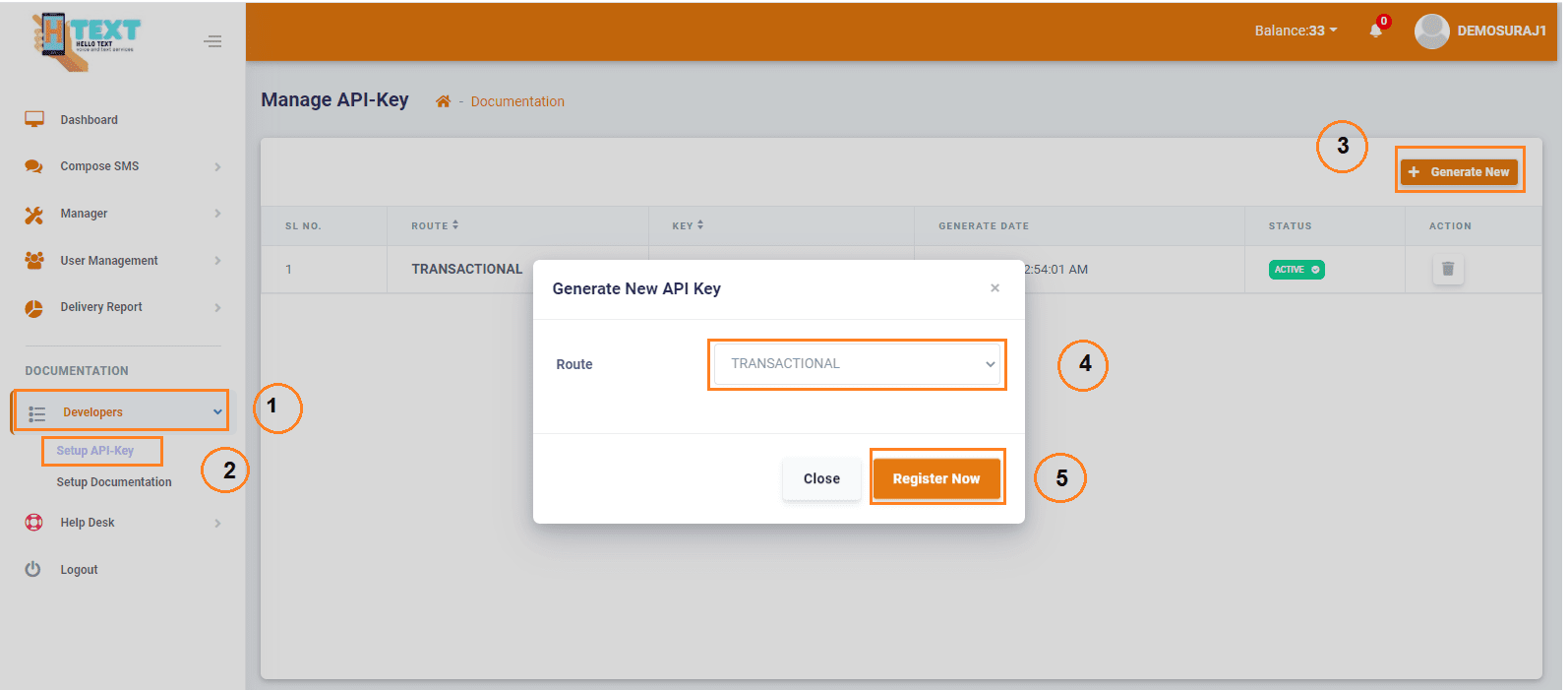Click the trash delete icon in Action column

coord(1447,269)
